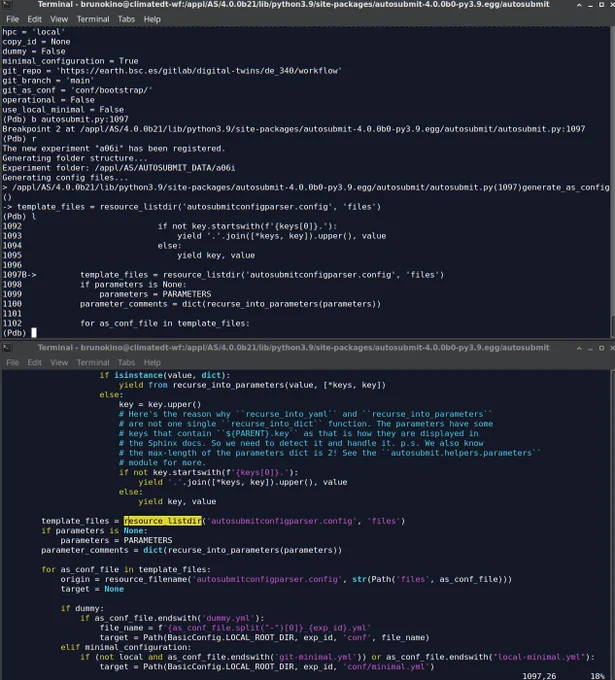Click 'target = None' line in editor
The image size is (615, 680).
pos(92,589)
